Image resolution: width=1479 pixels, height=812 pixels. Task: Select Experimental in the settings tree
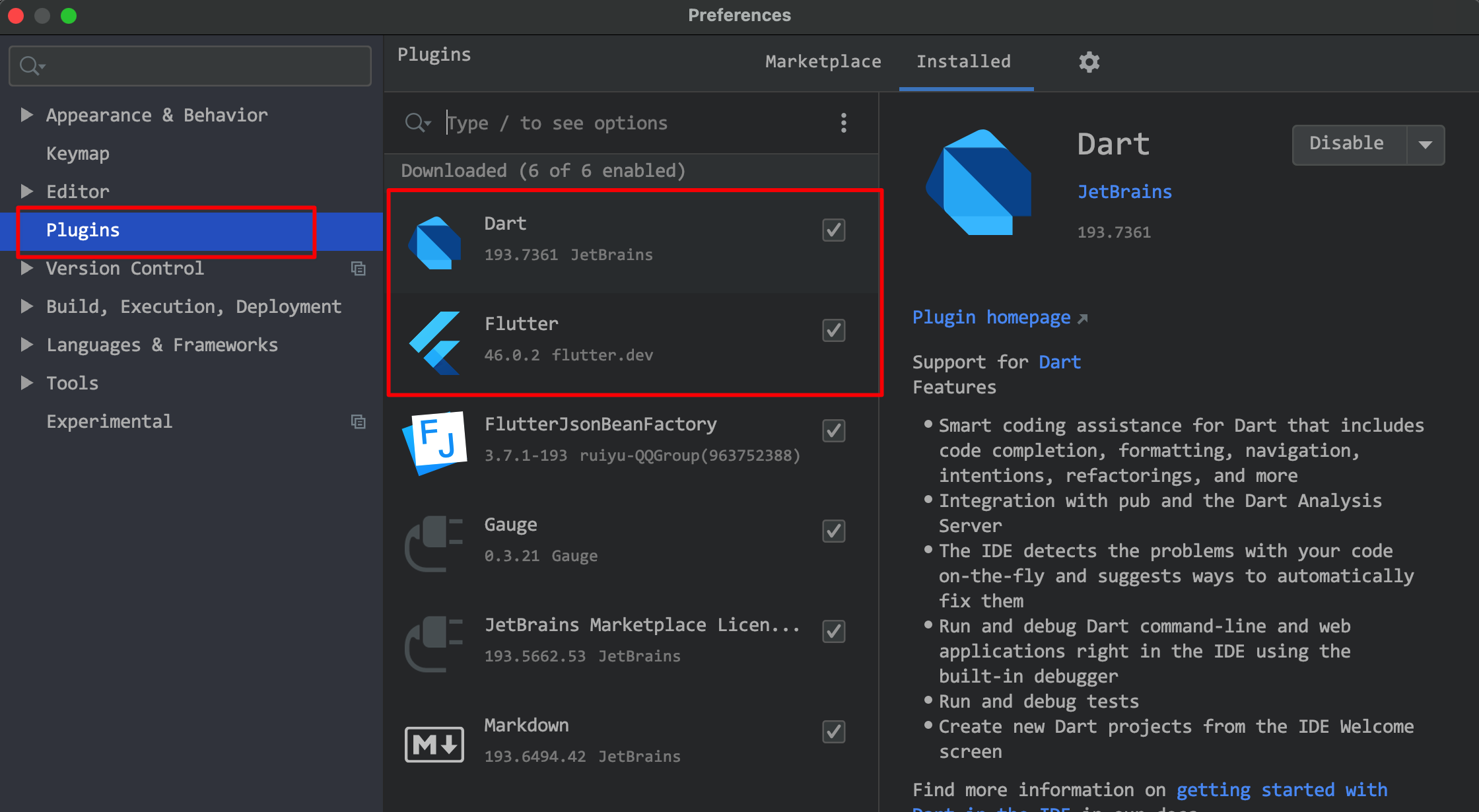tap(109, 421)
